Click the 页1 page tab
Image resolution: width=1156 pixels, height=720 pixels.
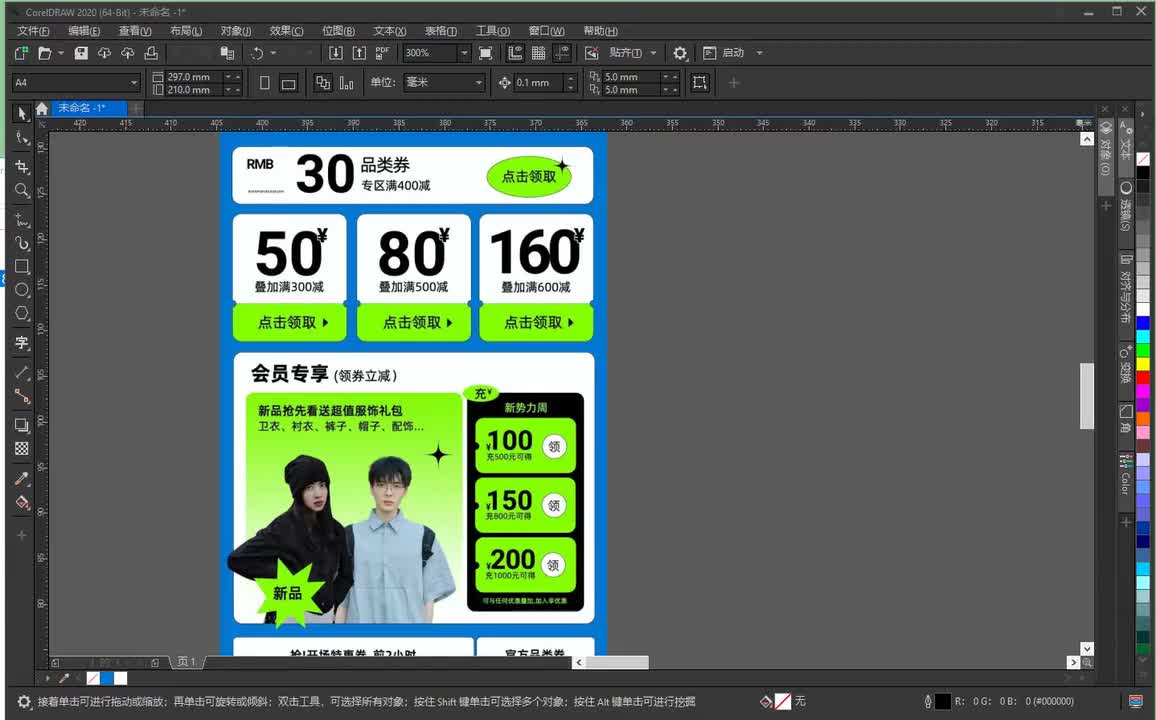[187, 662]
